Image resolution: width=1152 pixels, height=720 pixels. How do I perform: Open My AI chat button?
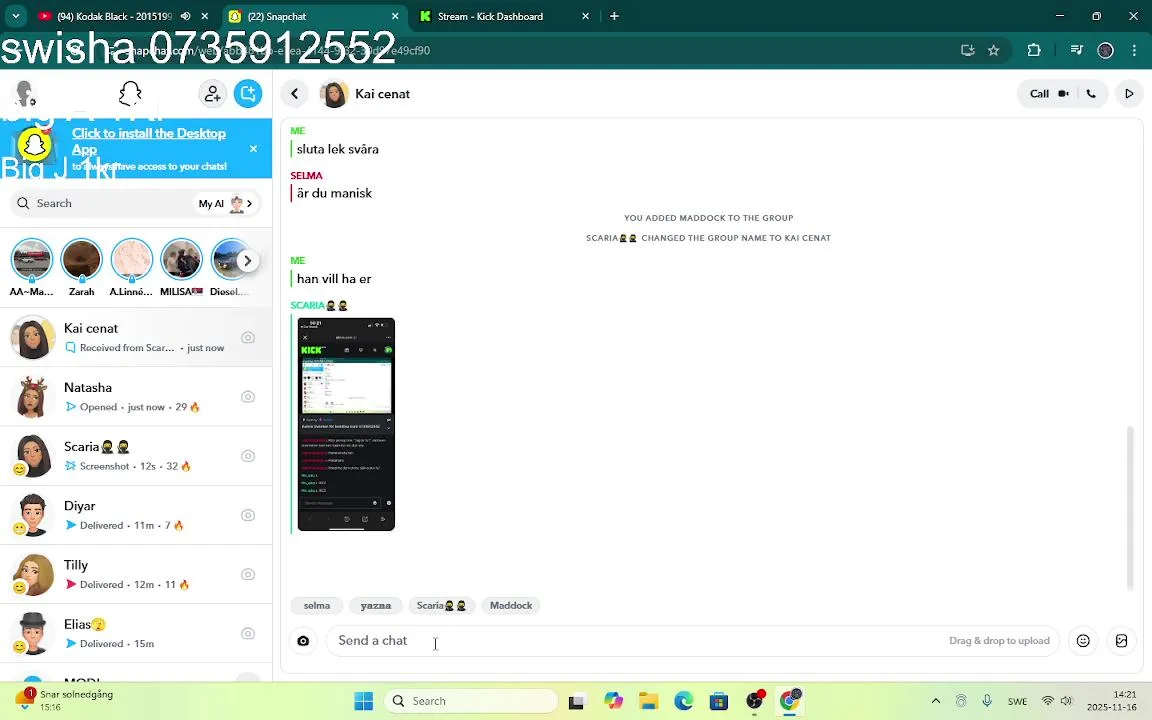pos(226,204)
